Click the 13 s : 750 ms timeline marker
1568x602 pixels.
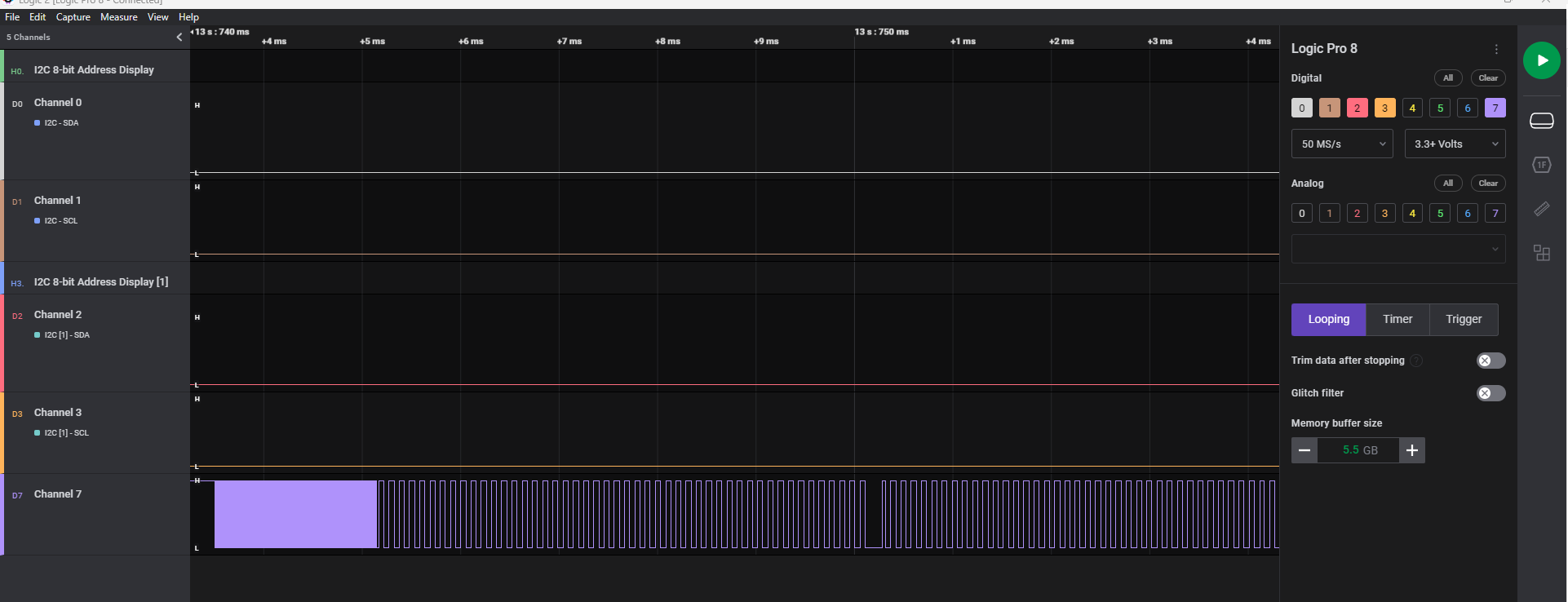coord(881,32)
